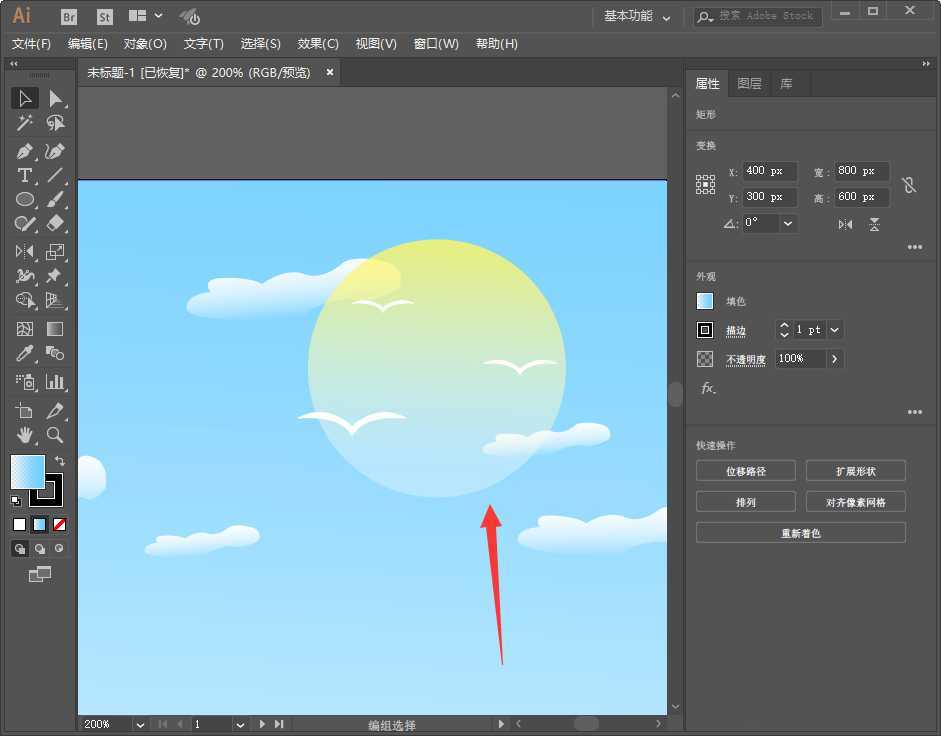Image resolution: width=941 pixels, height=736 pixels.
Task: Select the Magic Wand tool
Action: click(25, 122)
